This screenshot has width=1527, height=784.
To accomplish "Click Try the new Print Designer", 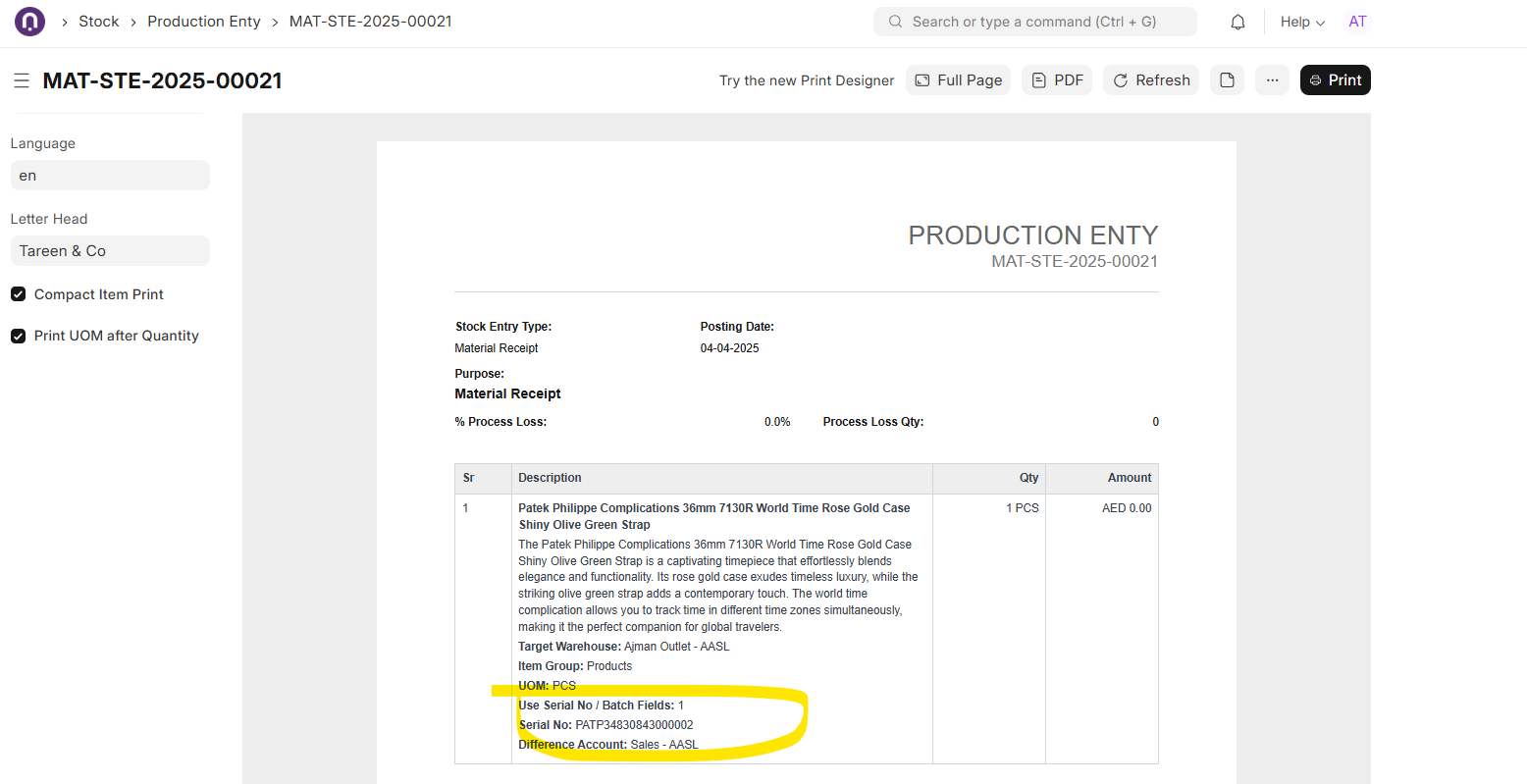I will pyautogui.click(x=807, y=80).
